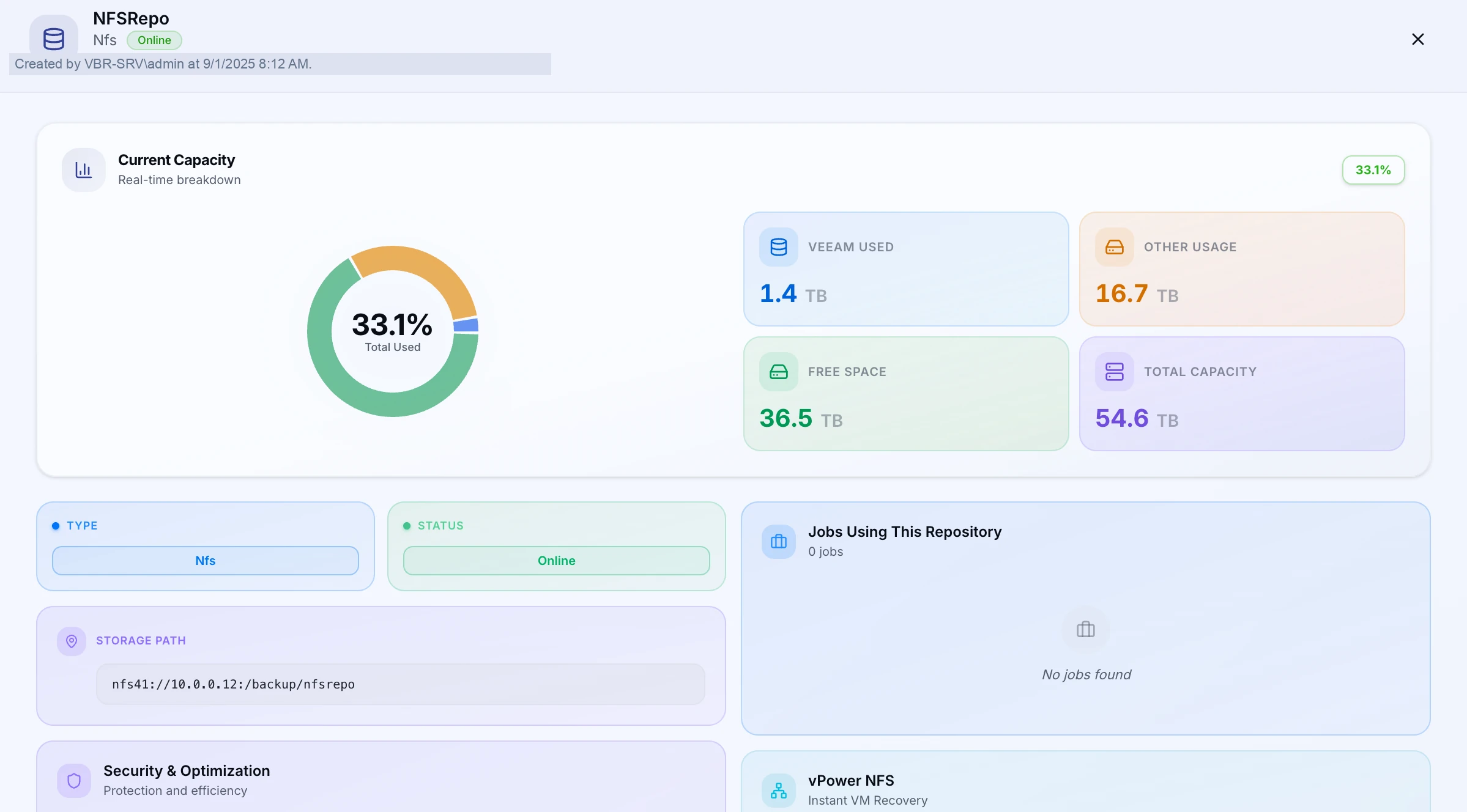Click the Online status badge in header
The height and width of the screenshot is (812, 1467).
154,40
